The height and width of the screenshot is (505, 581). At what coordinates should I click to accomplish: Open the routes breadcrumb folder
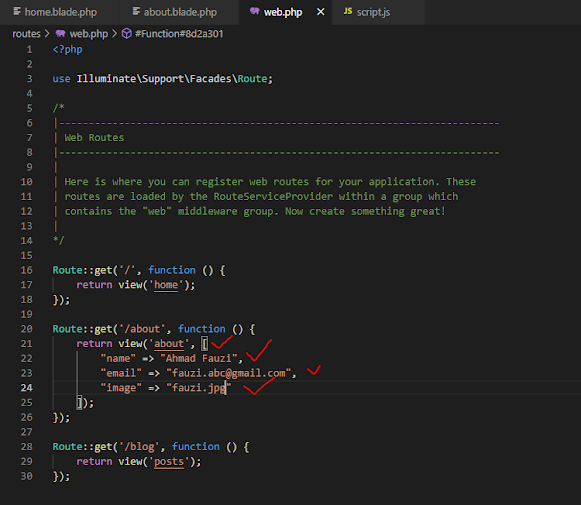(26, 34)
